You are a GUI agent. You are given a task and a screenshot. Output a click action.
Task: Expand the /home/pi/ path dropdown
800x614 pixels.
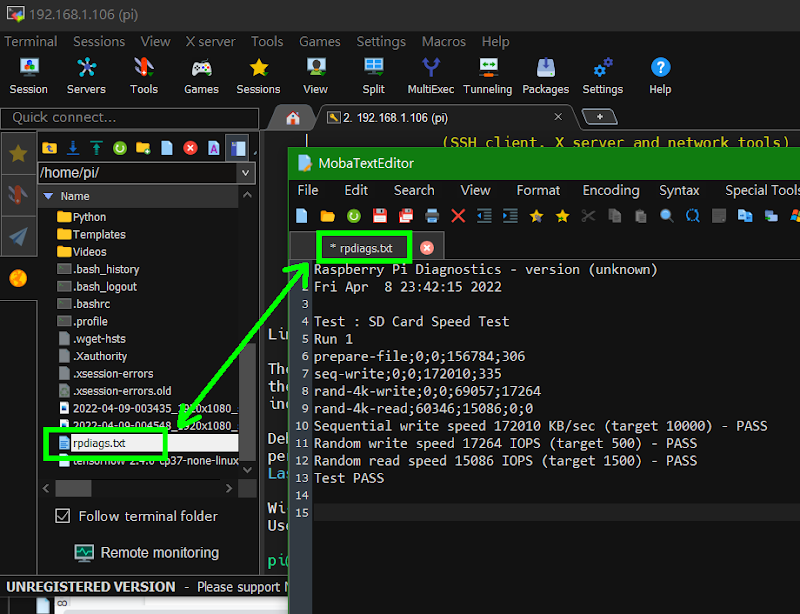[x=246, y=173]
